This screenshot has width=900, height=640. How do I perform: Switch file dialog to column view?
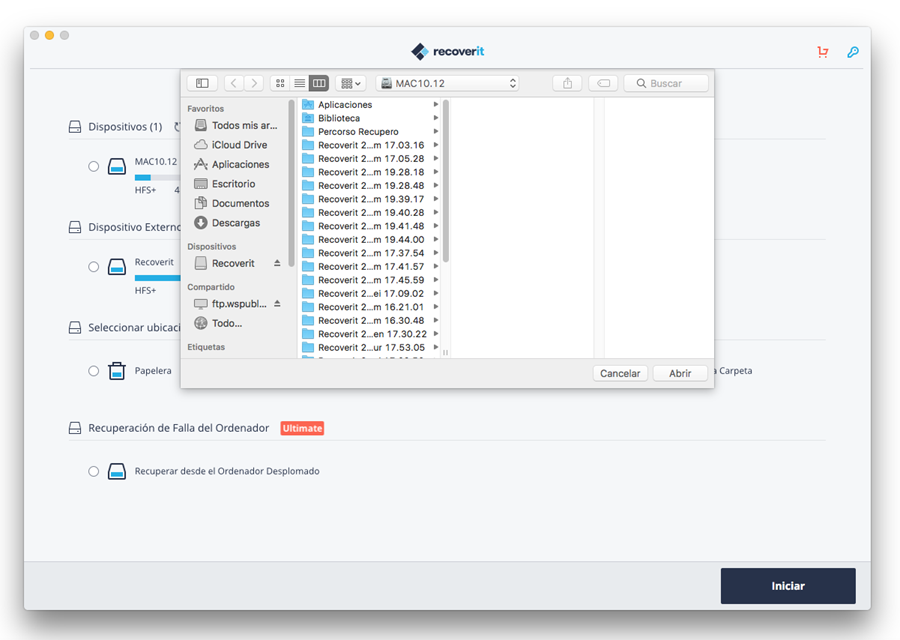[x=319, y=83]
